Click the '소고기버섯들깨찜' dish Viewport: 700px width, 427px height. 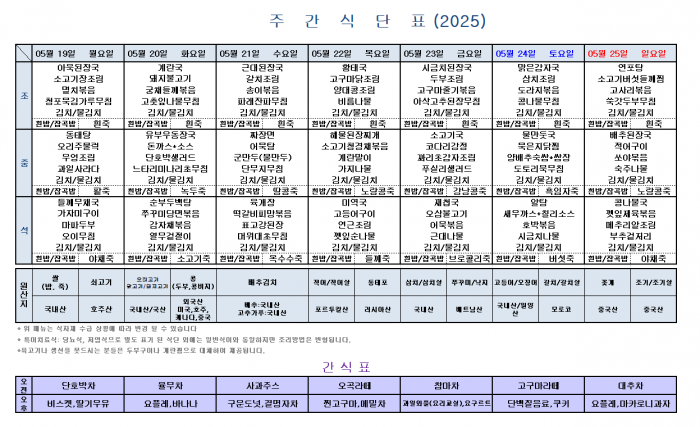[630, 79]
